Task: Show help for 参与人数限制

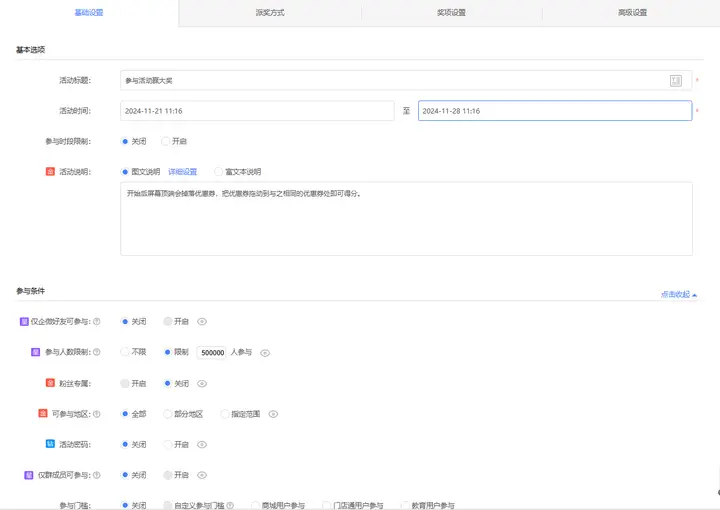Action: coord(96,352)
